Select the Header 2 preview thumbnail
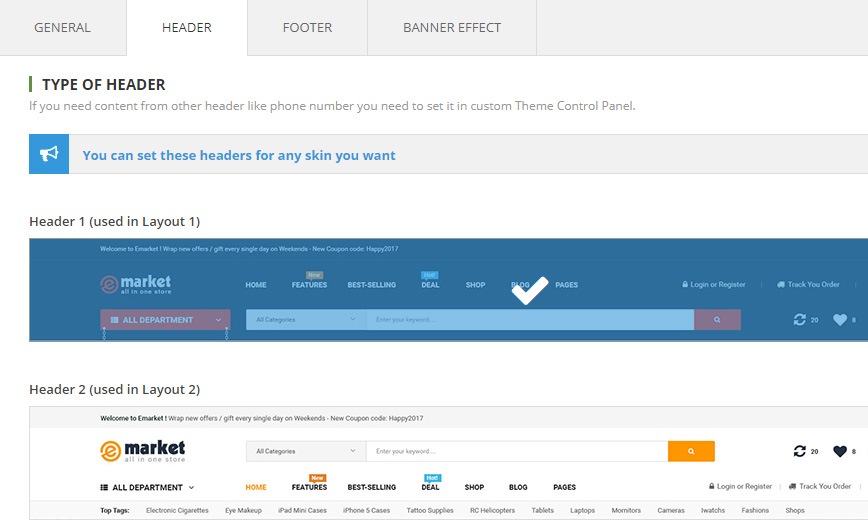Screen dimensions: 868x528 448,463
